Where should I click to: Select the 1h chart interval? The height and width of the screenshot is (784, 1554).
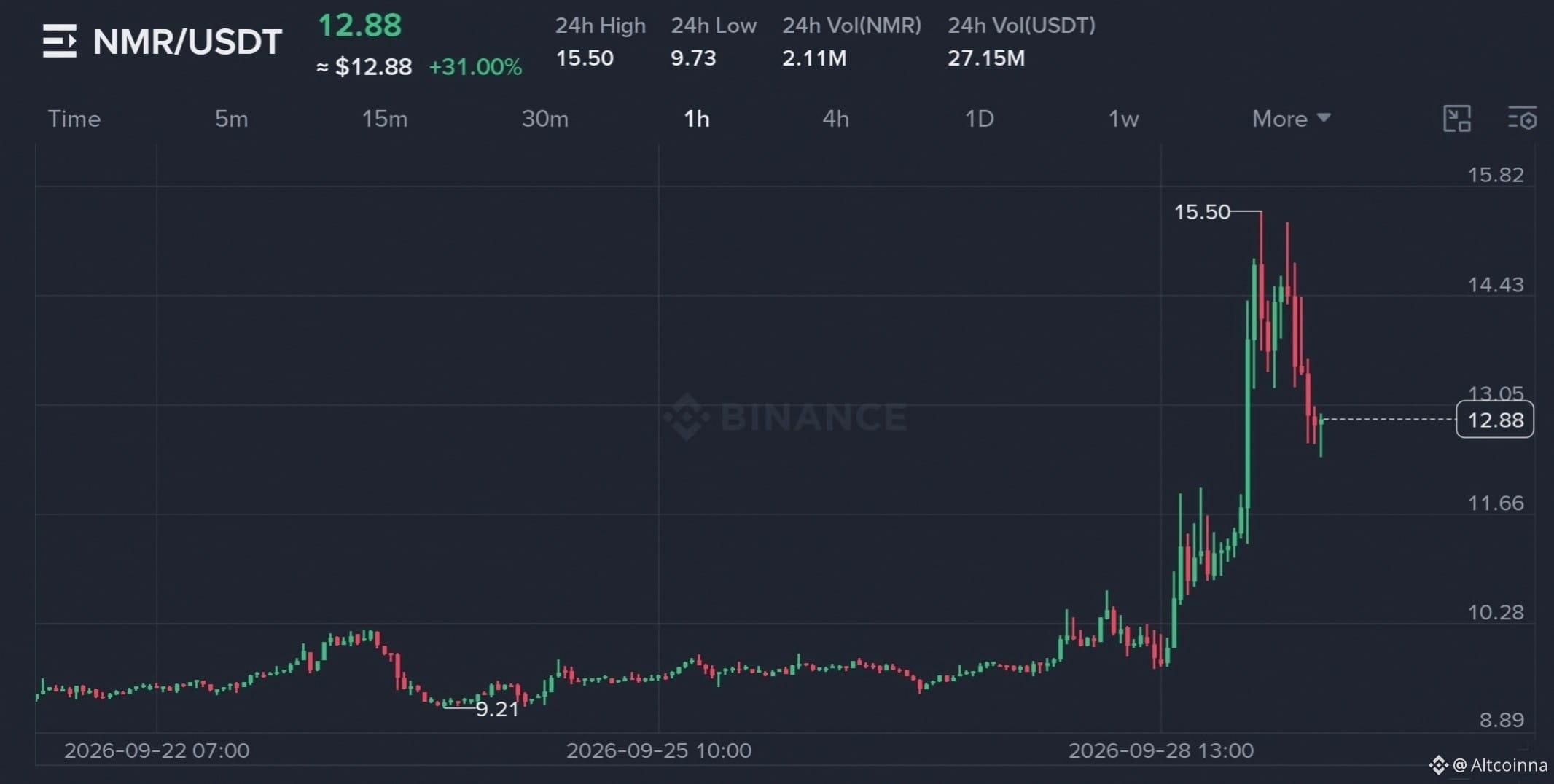coord(697,119)
